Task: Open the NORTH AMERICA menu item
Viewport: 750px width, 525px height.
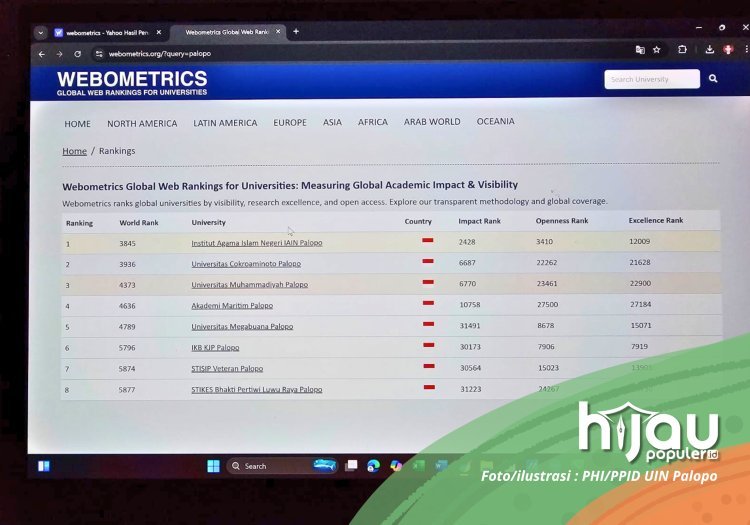Action: pyautogui.click(x=142, y=124)
